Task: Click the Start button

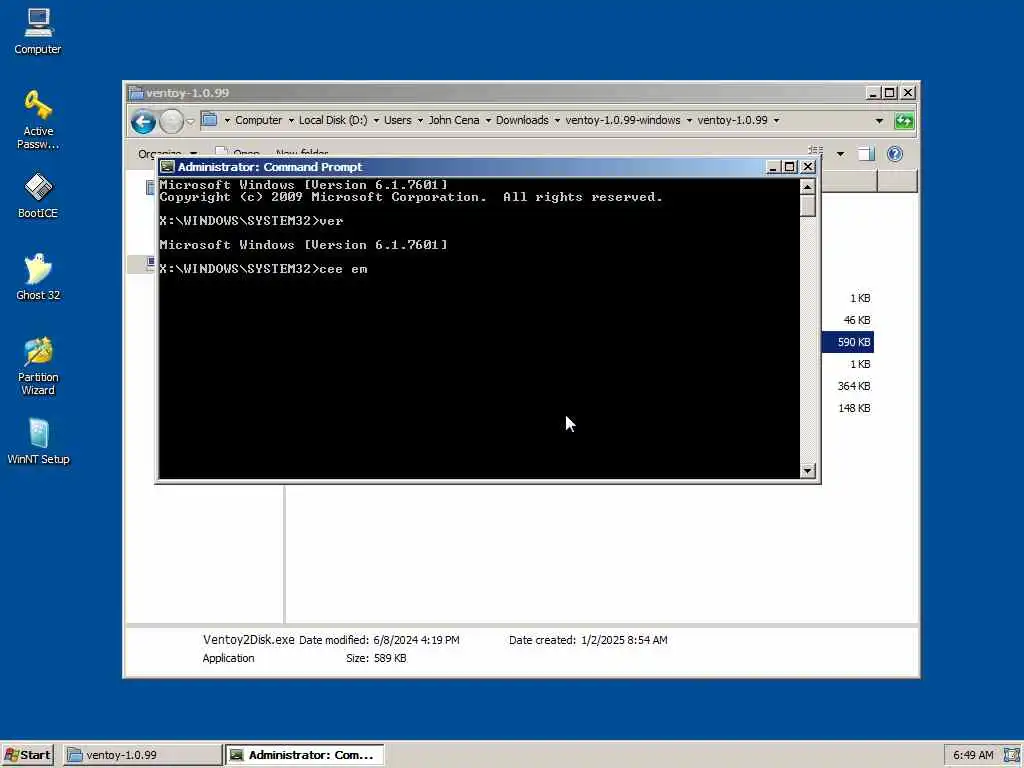Action: tap(28, 755)
